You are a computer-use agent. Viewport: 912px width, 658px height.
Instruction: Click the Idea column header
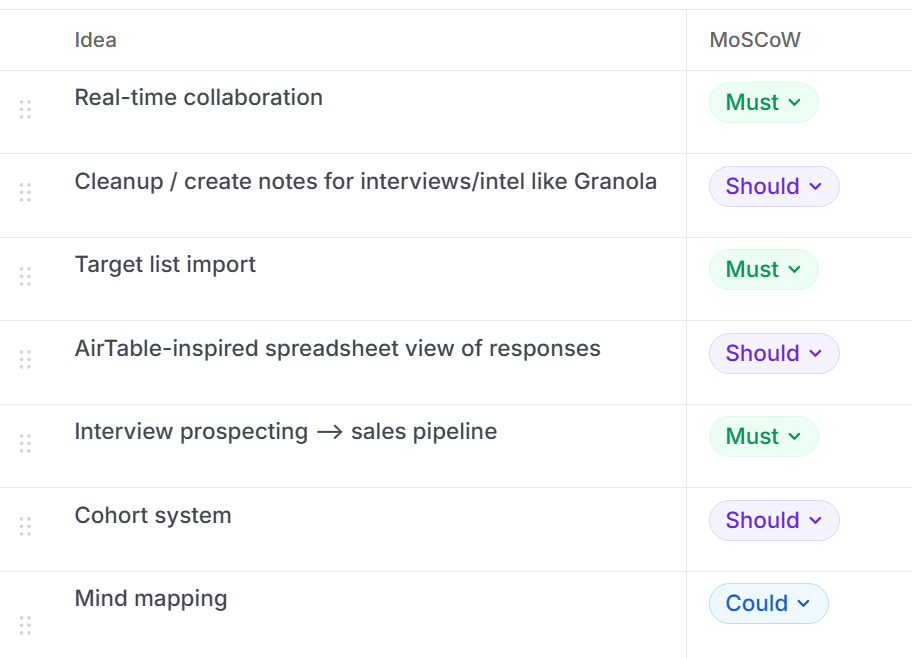[95, 40]
